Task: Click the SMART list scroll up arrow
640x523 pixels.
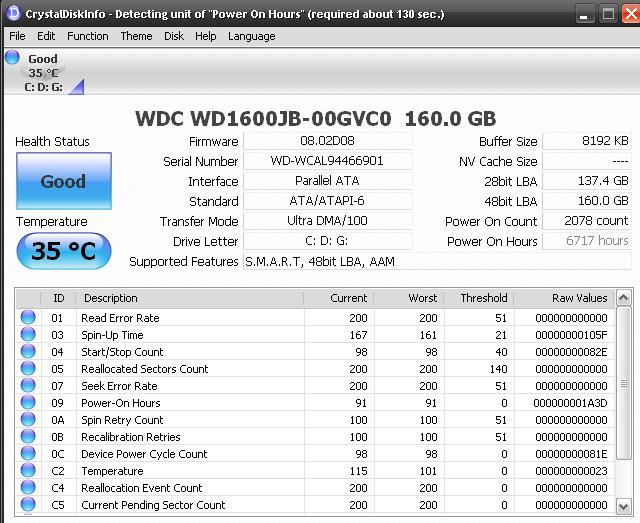Action: point(623,298)
